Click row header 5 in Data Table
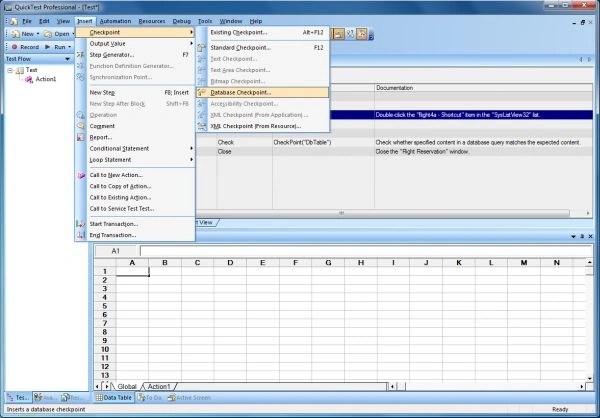The width and height of the screenshot is (600, 418). [x=105, y=306]
